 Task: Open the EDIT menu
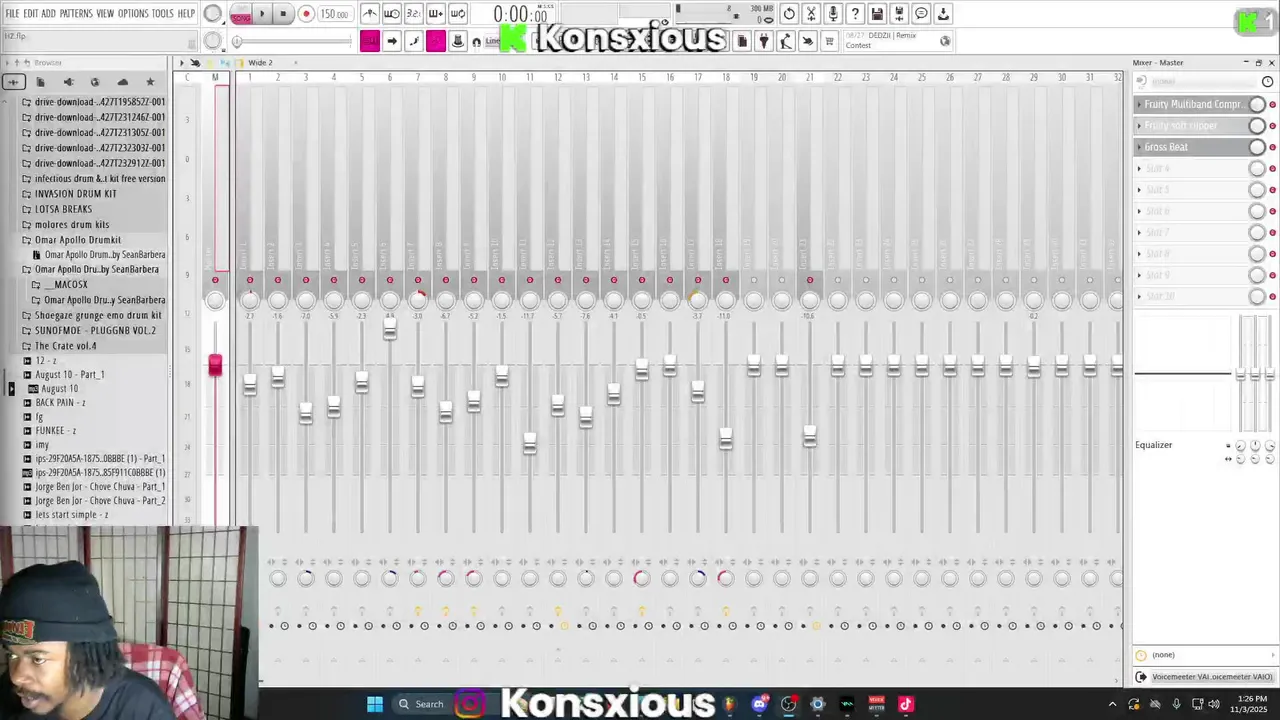pos(31,14)
